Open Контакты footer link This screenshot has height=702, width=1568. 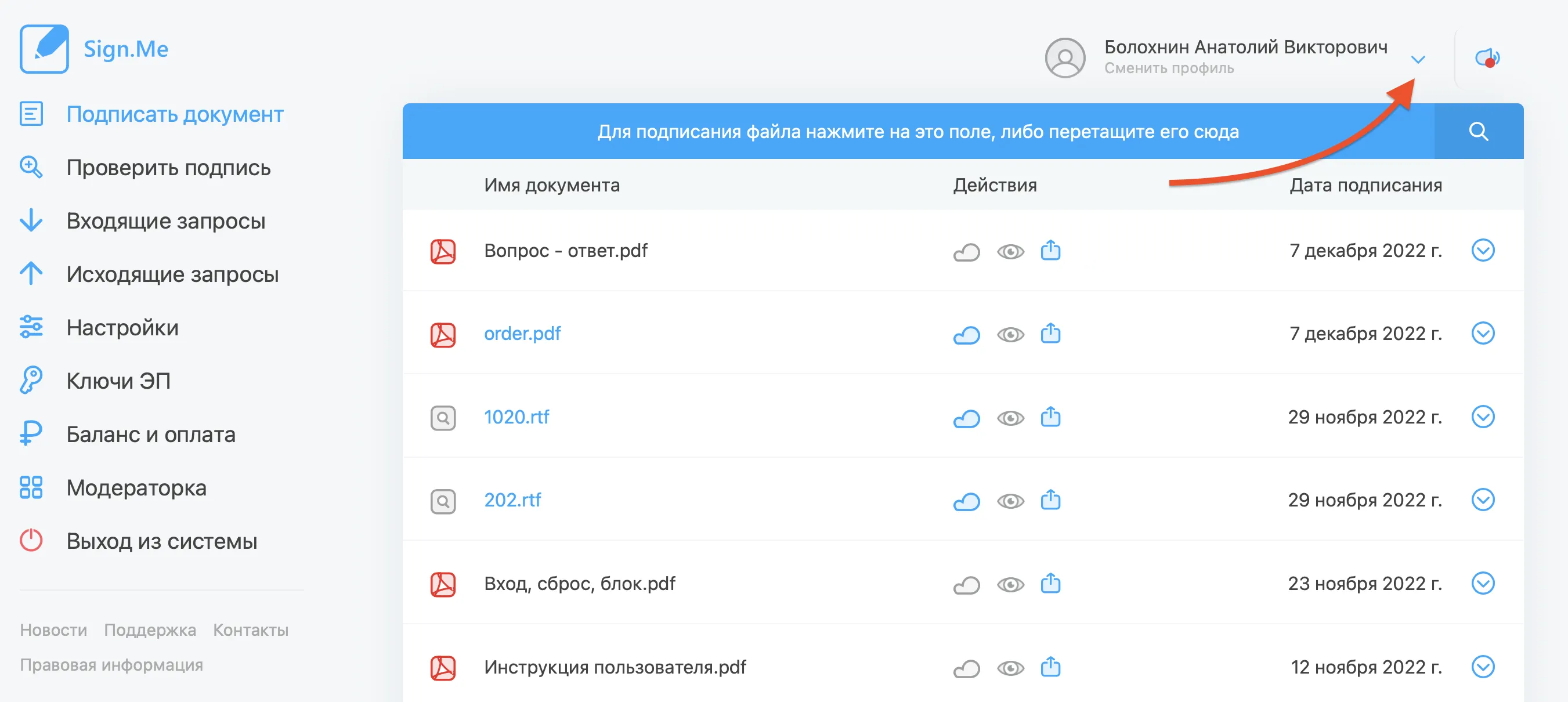pos(251,629)
